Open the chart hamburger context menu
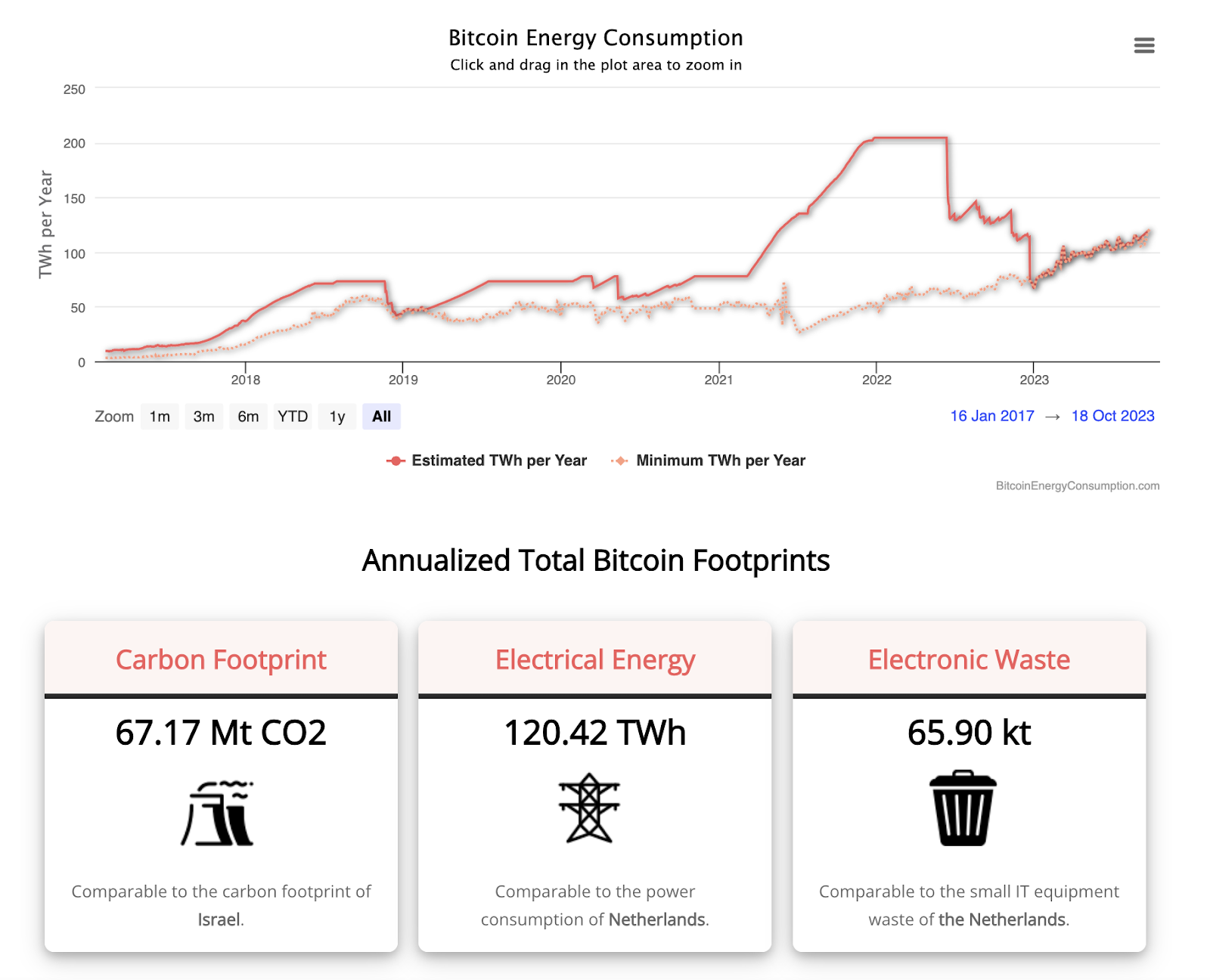 [1143, 45]
